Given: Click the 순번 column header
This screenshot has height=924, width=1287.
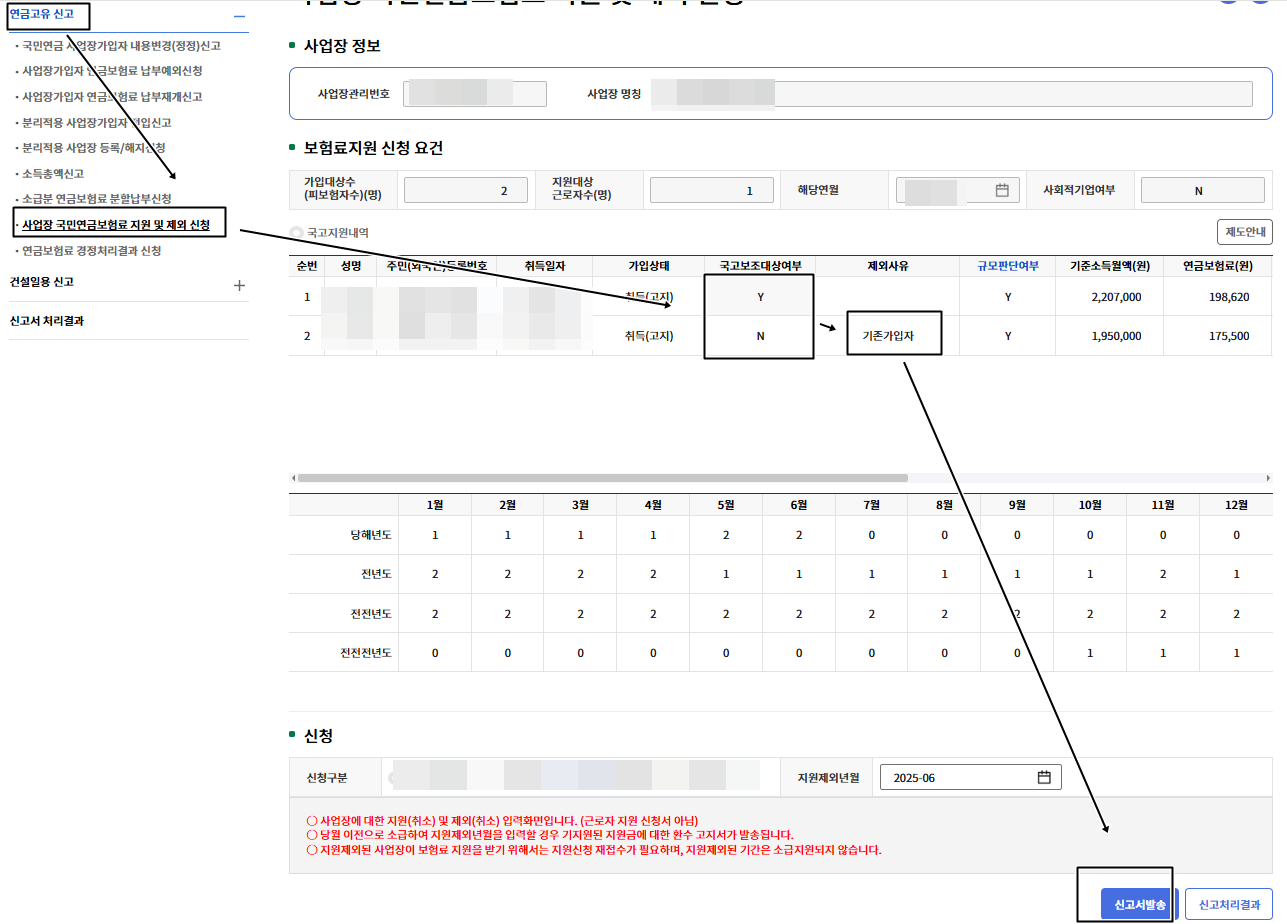Looking at the screenshot, I should click(306, 266).
